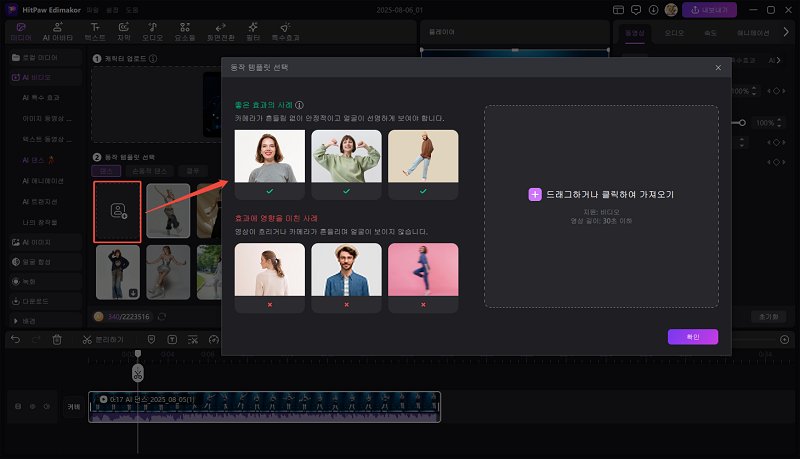Click the pink background dancer bad example thumbnail

click(423, 269)
